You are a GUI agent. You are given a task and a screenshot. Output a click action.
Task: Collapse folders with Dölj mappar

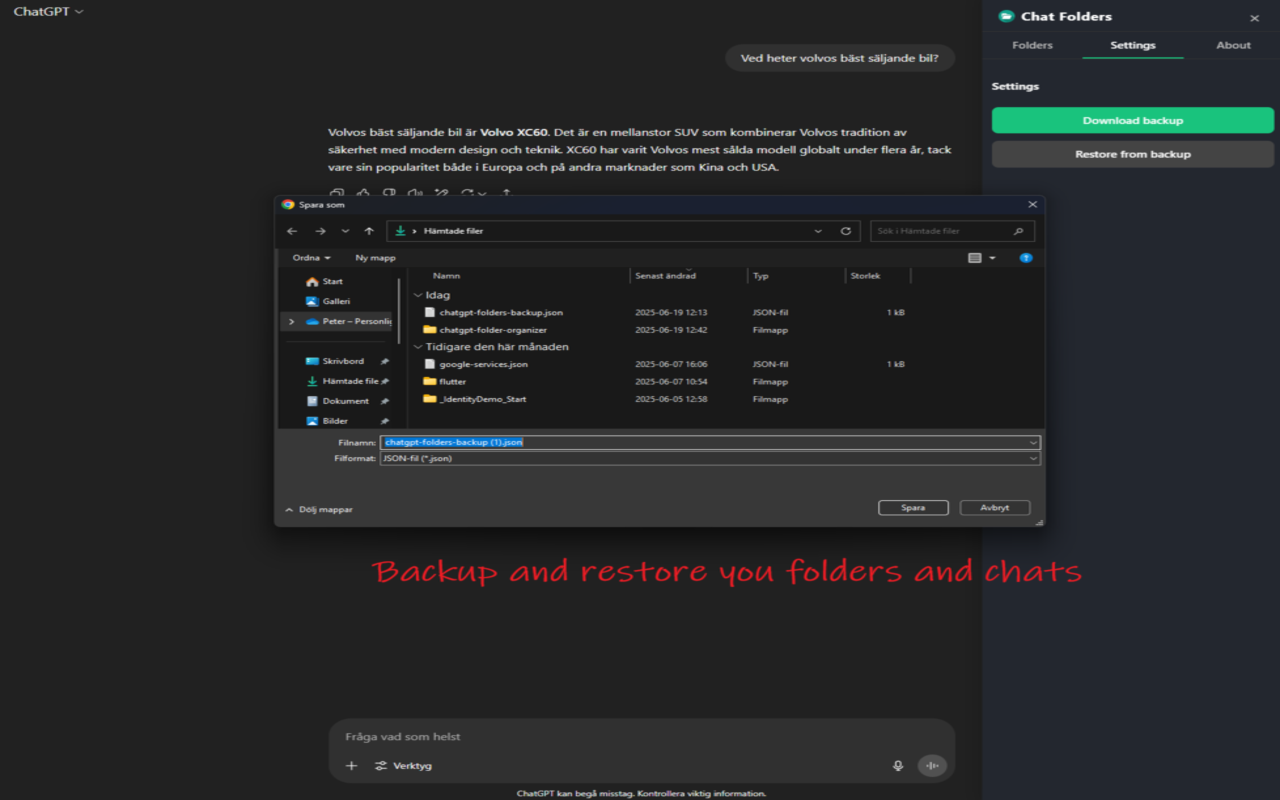(x=319, y=510)
